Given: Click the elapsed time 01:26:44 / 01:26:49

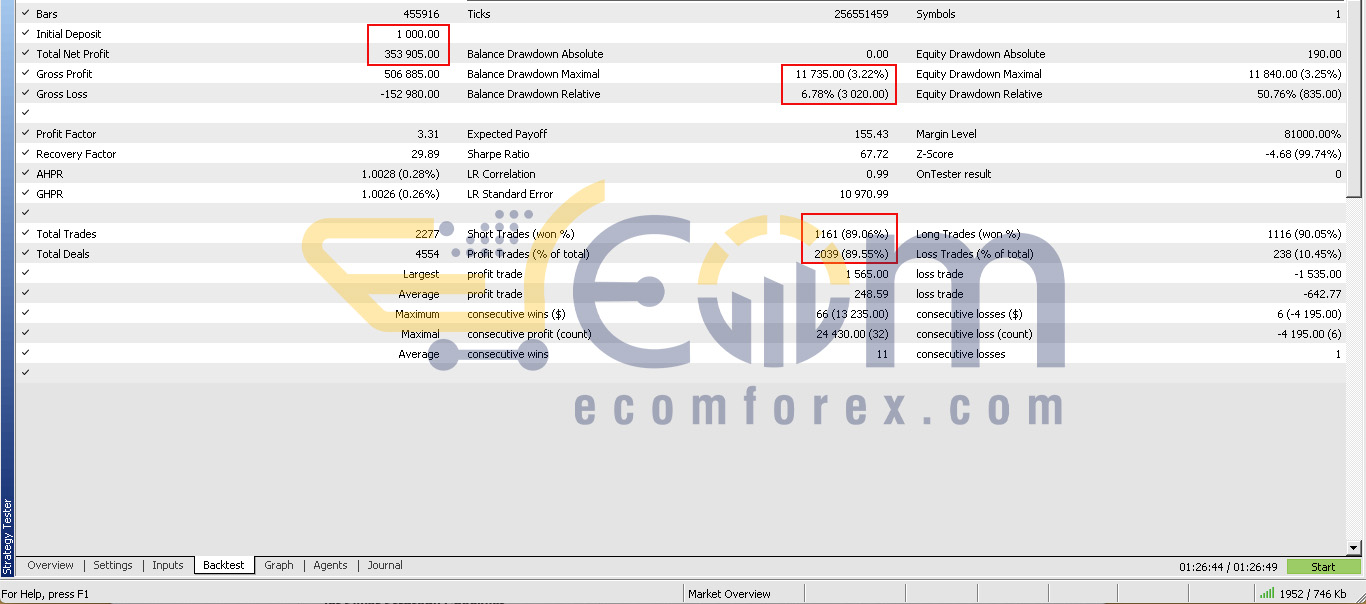Looking at the screenshot, I should click(1228, 567).
